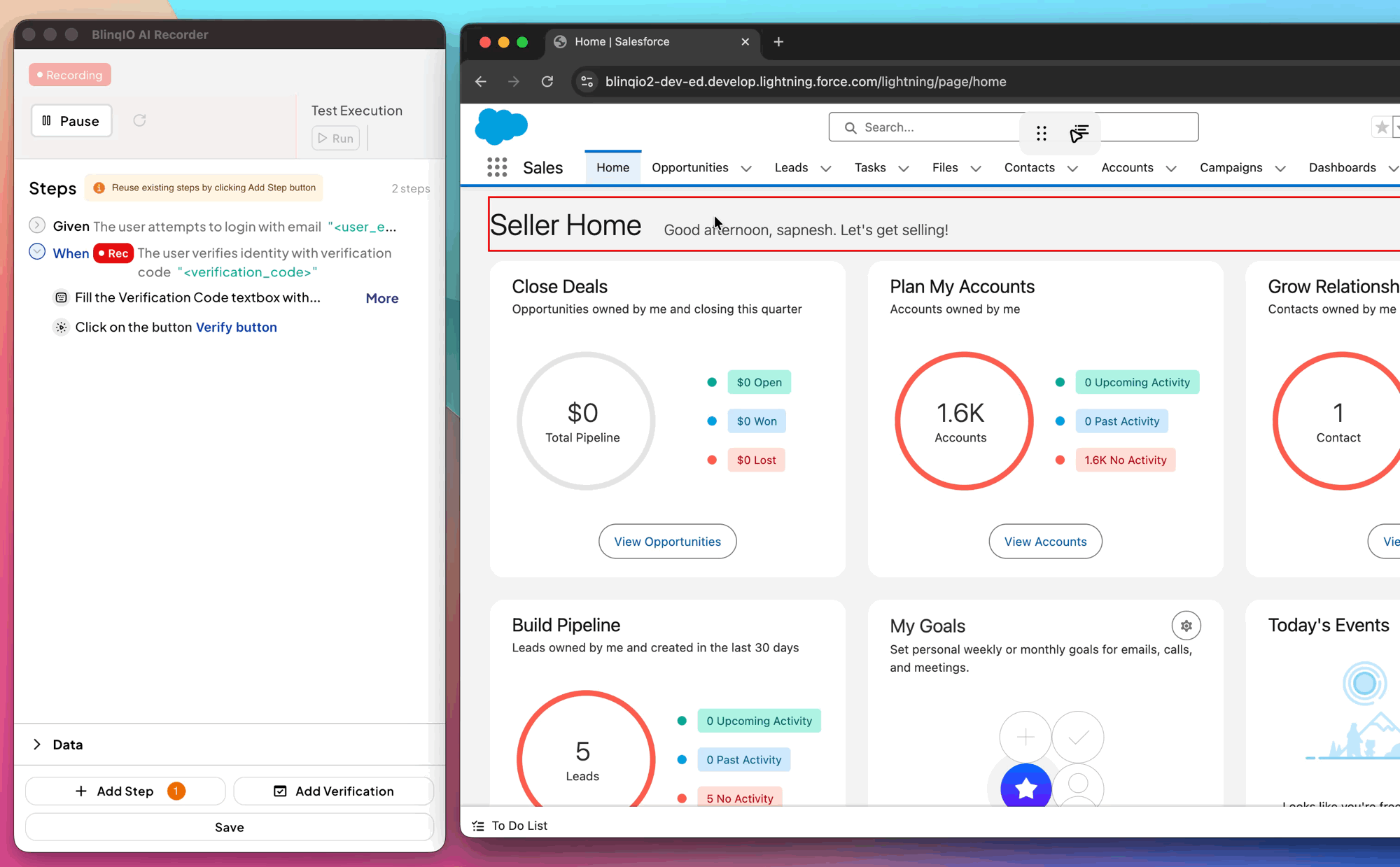Click the recorder refresh icon beside Pause

tap(139, 120)
